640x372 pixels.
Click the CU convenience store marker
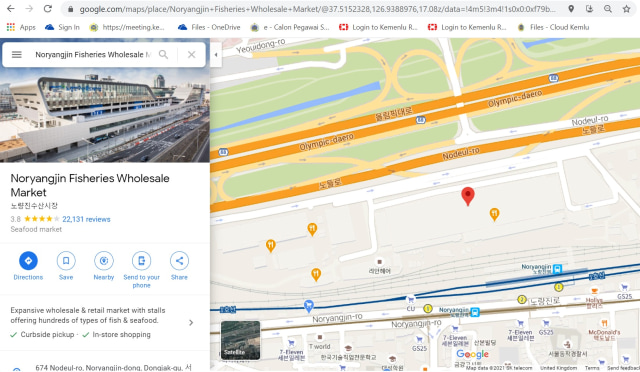click(x=411, y=300)
